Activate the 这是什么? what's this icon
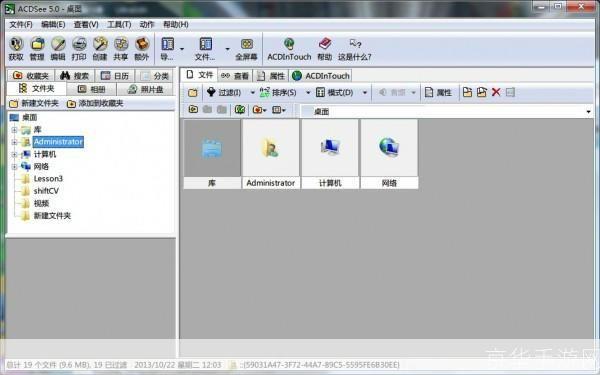Viewport: 600px width, 375px height. (x=355, y=49)
